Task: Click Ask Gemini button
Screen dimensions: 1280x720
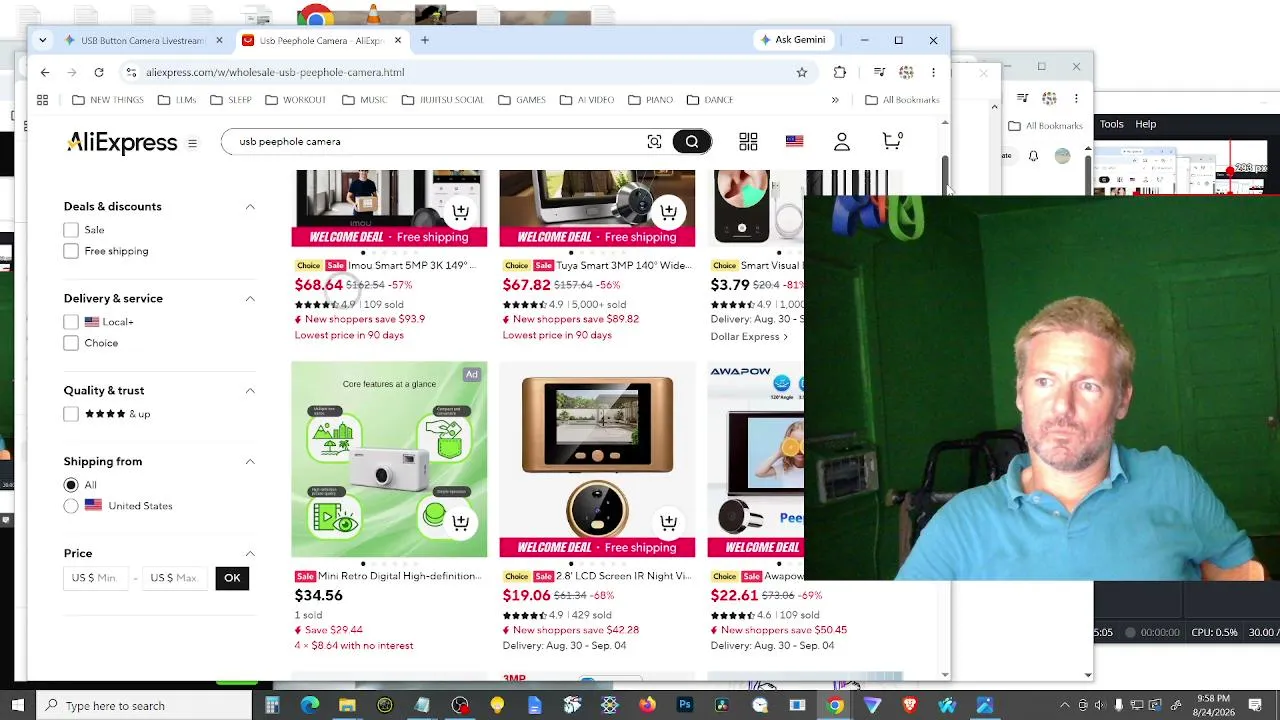Action: 792,40
